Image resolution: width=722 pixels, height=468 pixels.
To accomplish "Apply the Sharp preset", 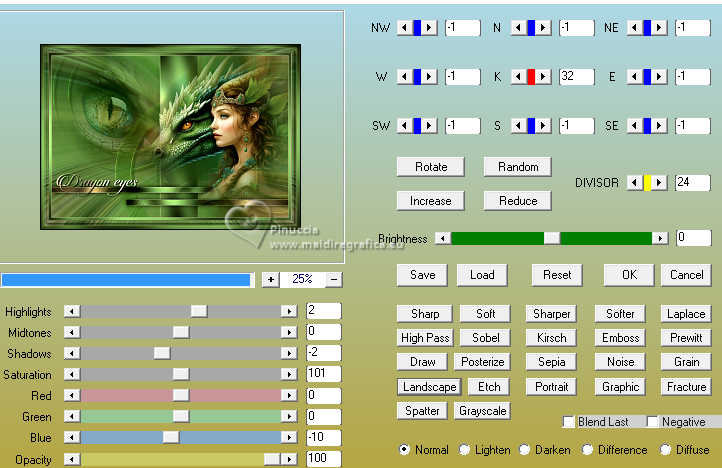I will (x=425, y=314).
